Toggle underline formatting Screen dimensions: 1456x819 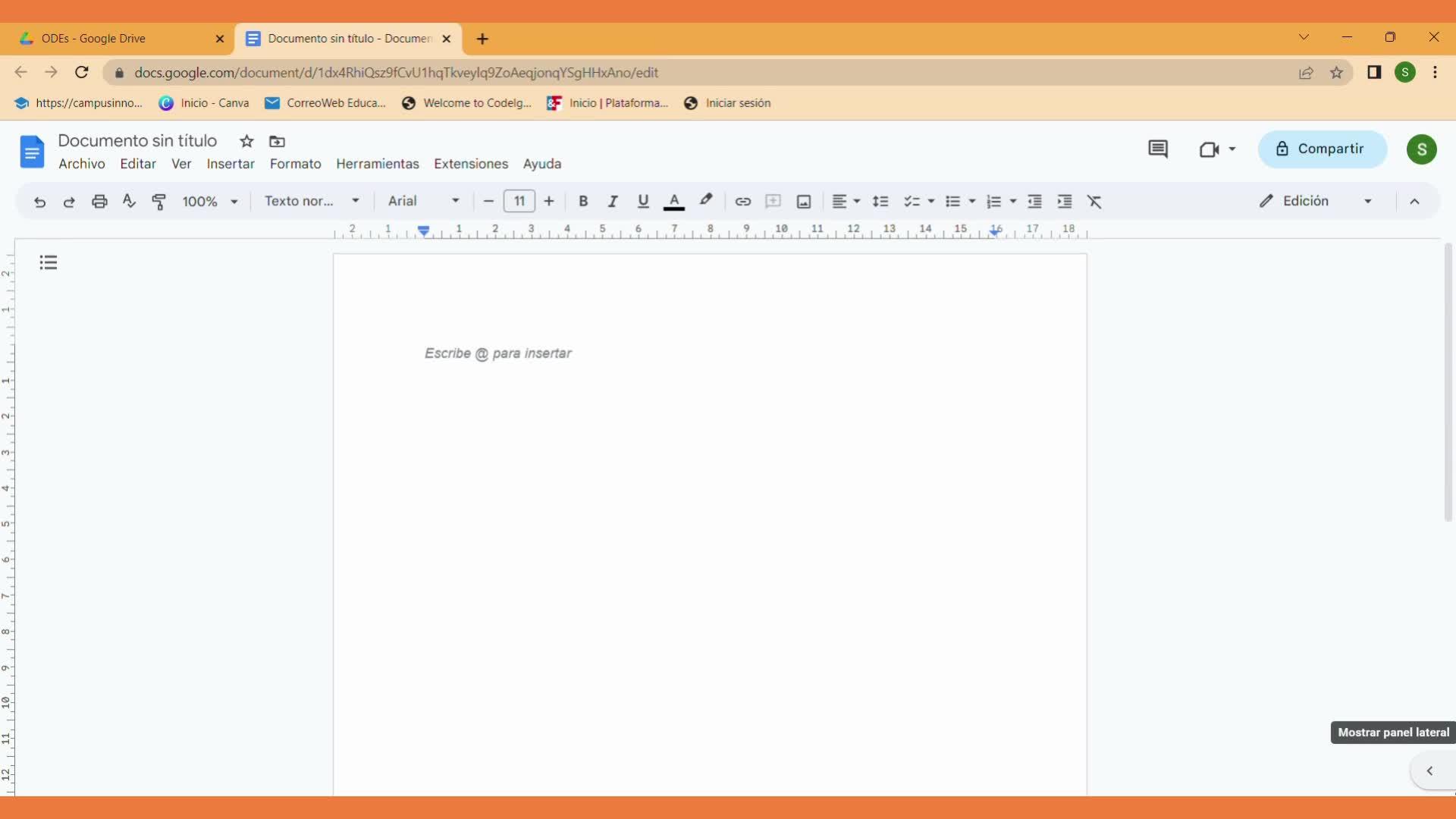[x=643, y=202]
